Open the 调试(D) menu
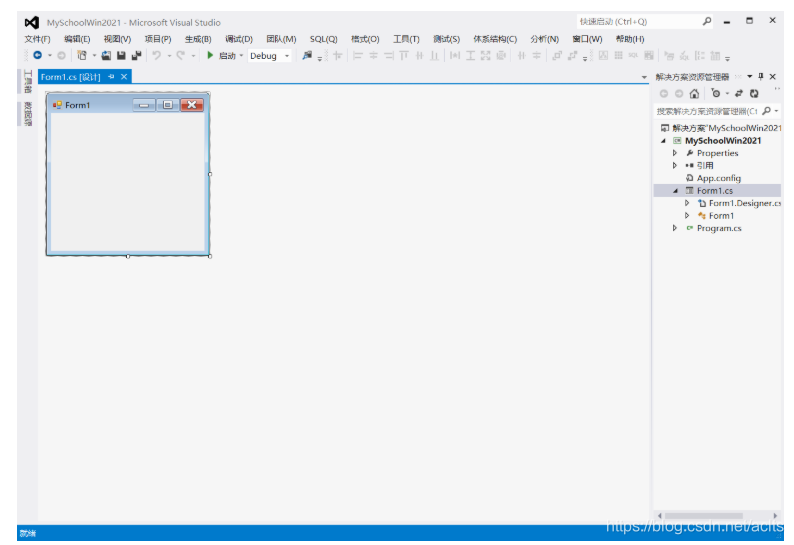794x545 pixels. pyautogui.click(x=239, y=39)
